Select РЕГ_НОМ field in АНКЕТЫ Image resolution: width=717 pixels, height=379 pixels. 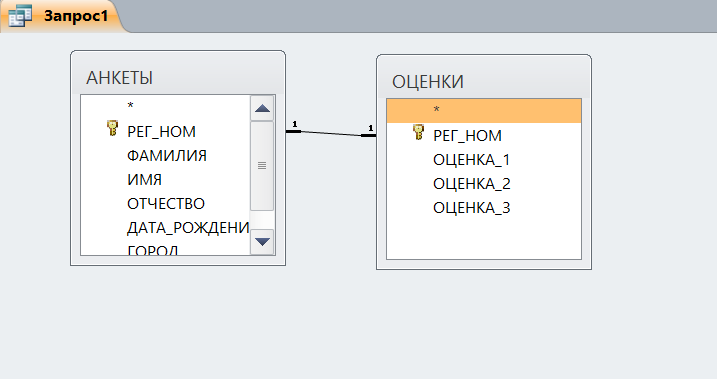pos(166,132)
